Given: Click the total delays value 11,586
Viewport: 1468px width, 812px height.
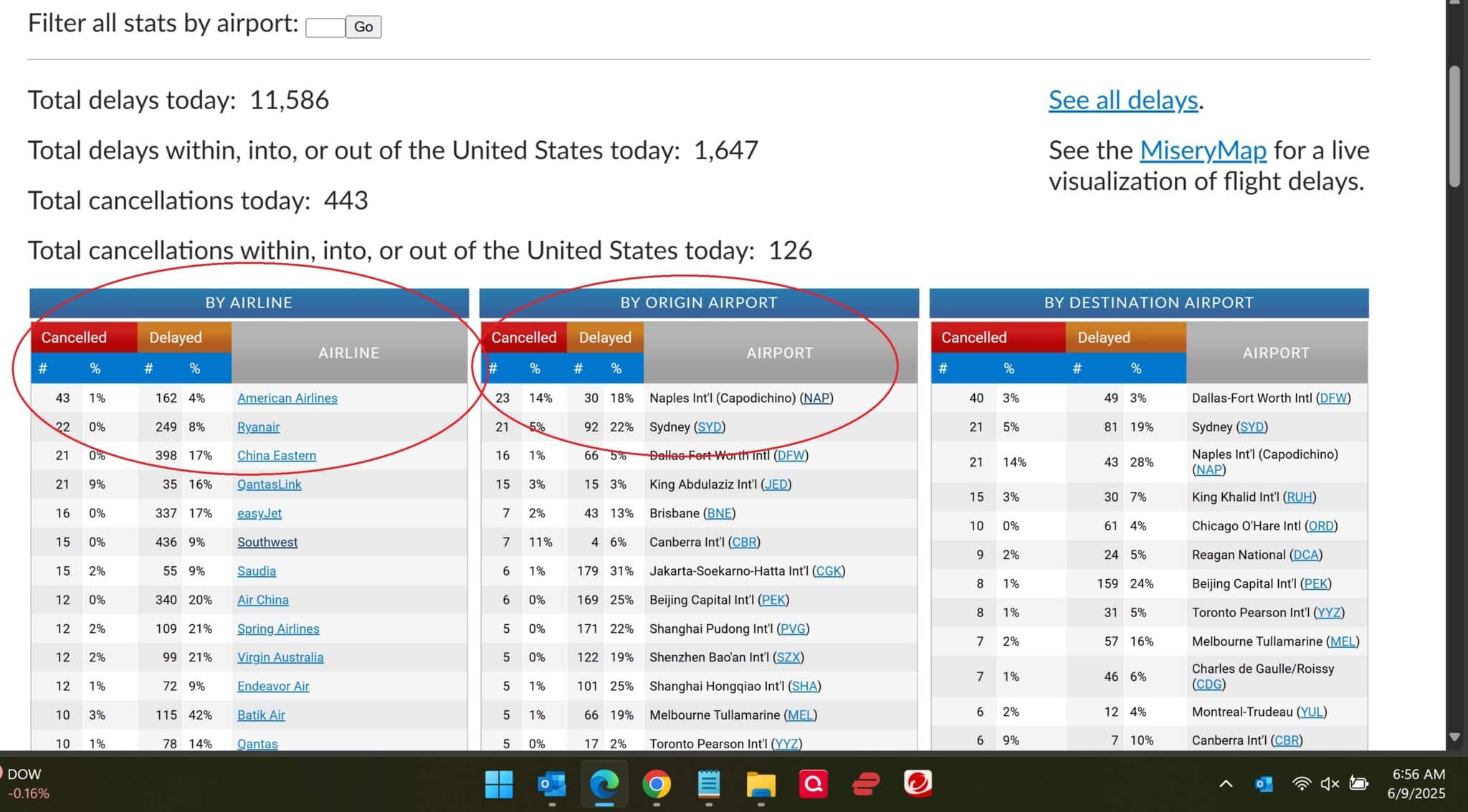Looking at the screenshot, I should point(289,100).
